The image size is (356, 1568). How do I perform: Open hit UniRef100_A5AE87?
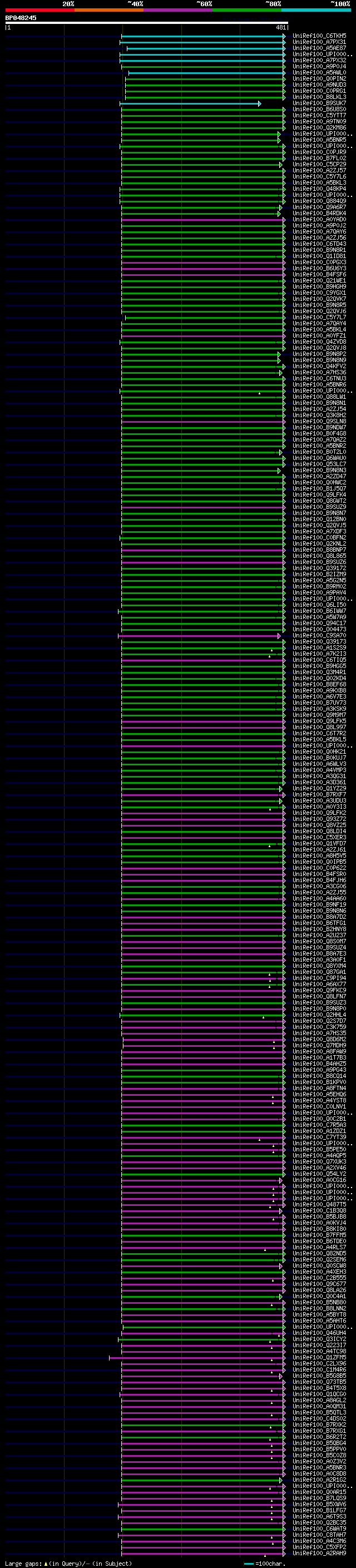[319, 48]
